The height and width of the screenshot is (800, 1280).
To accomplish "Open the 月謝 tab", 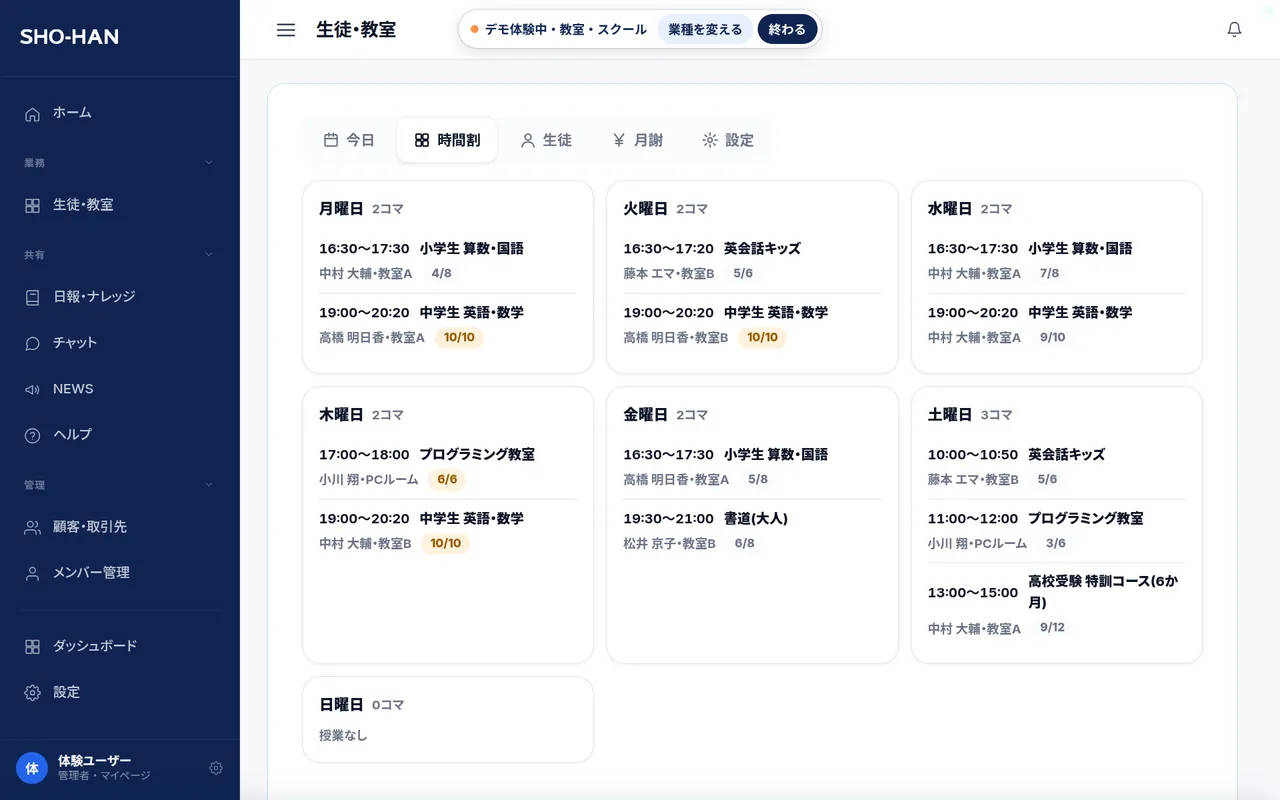I will (638, 140).
